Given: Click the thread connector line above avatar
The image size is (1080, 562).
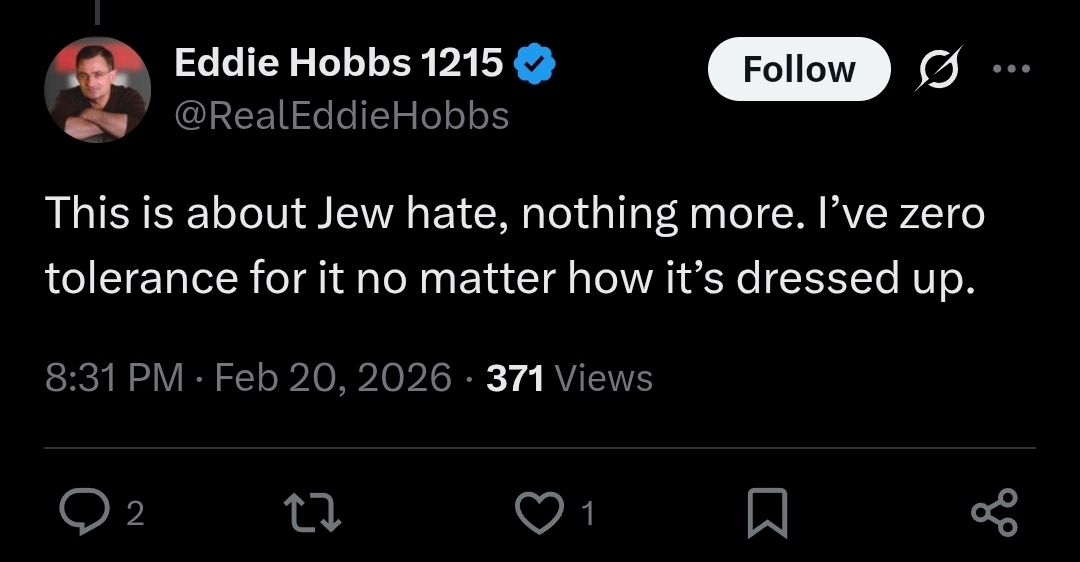Looking at the screenshot, I should (97, 12).
